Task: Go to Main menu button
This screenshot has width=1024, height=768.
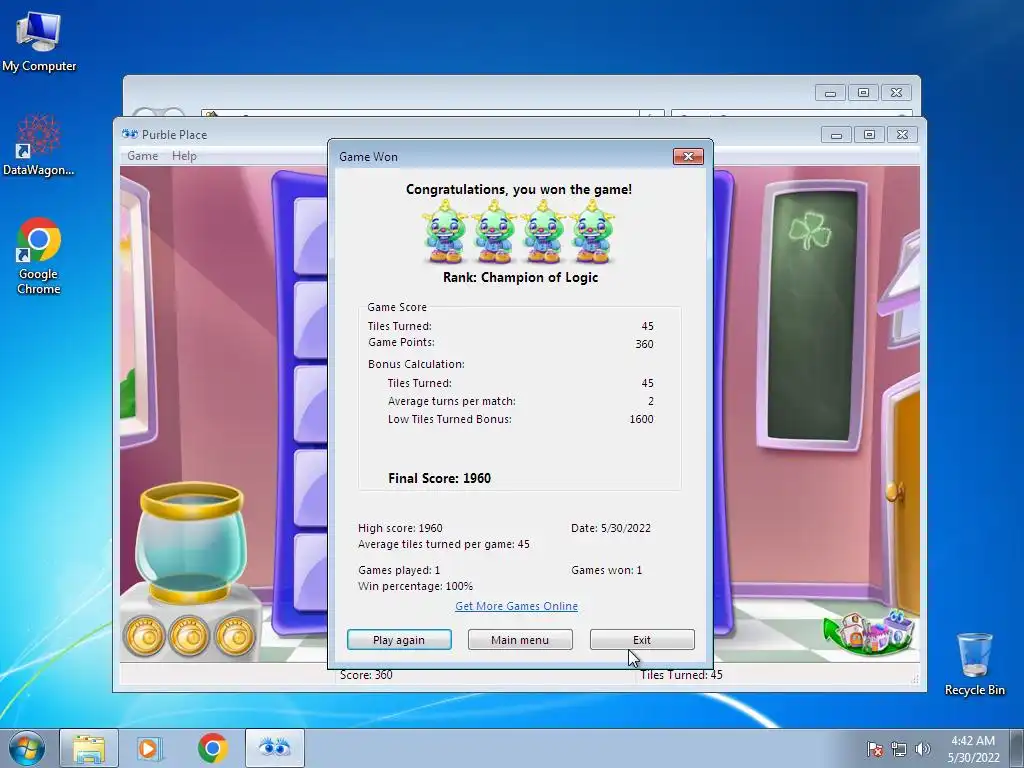Action: click(520, 639)
